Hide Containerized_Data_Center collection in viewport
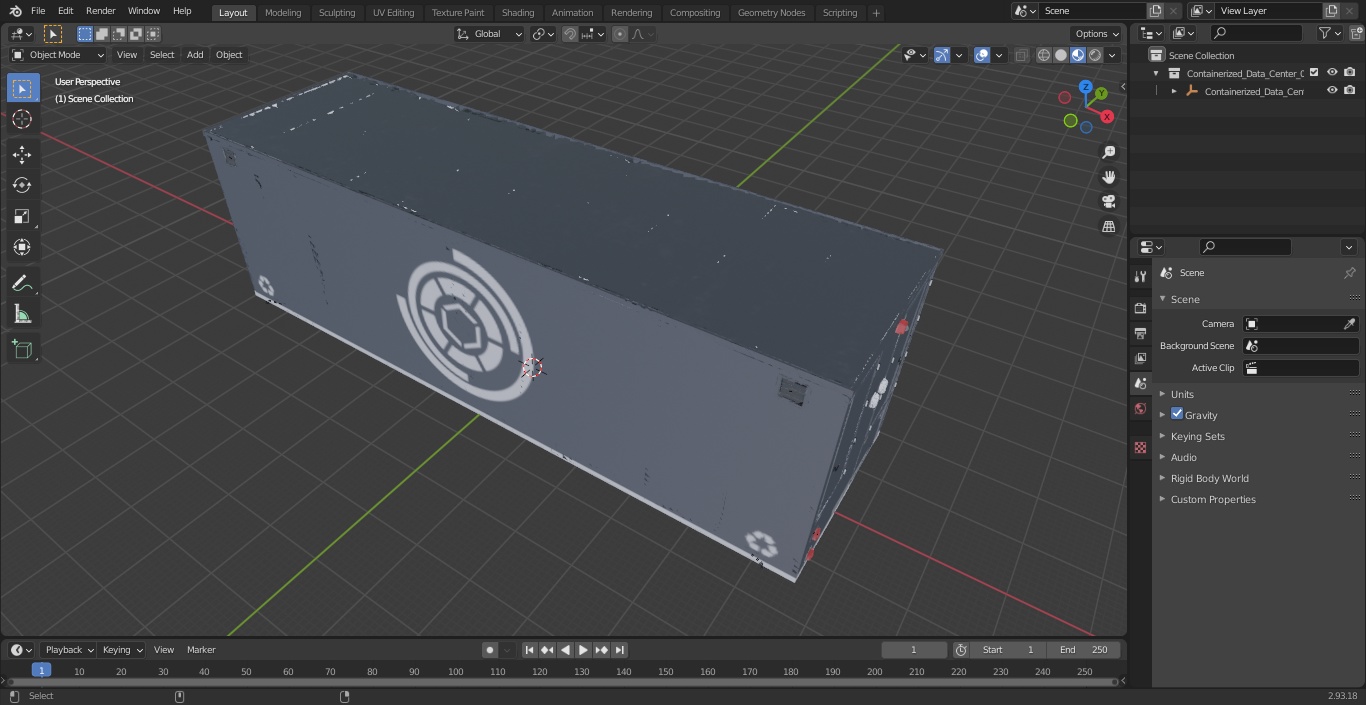This screenshot has width=1366, height=705. tap(1332, 72)
